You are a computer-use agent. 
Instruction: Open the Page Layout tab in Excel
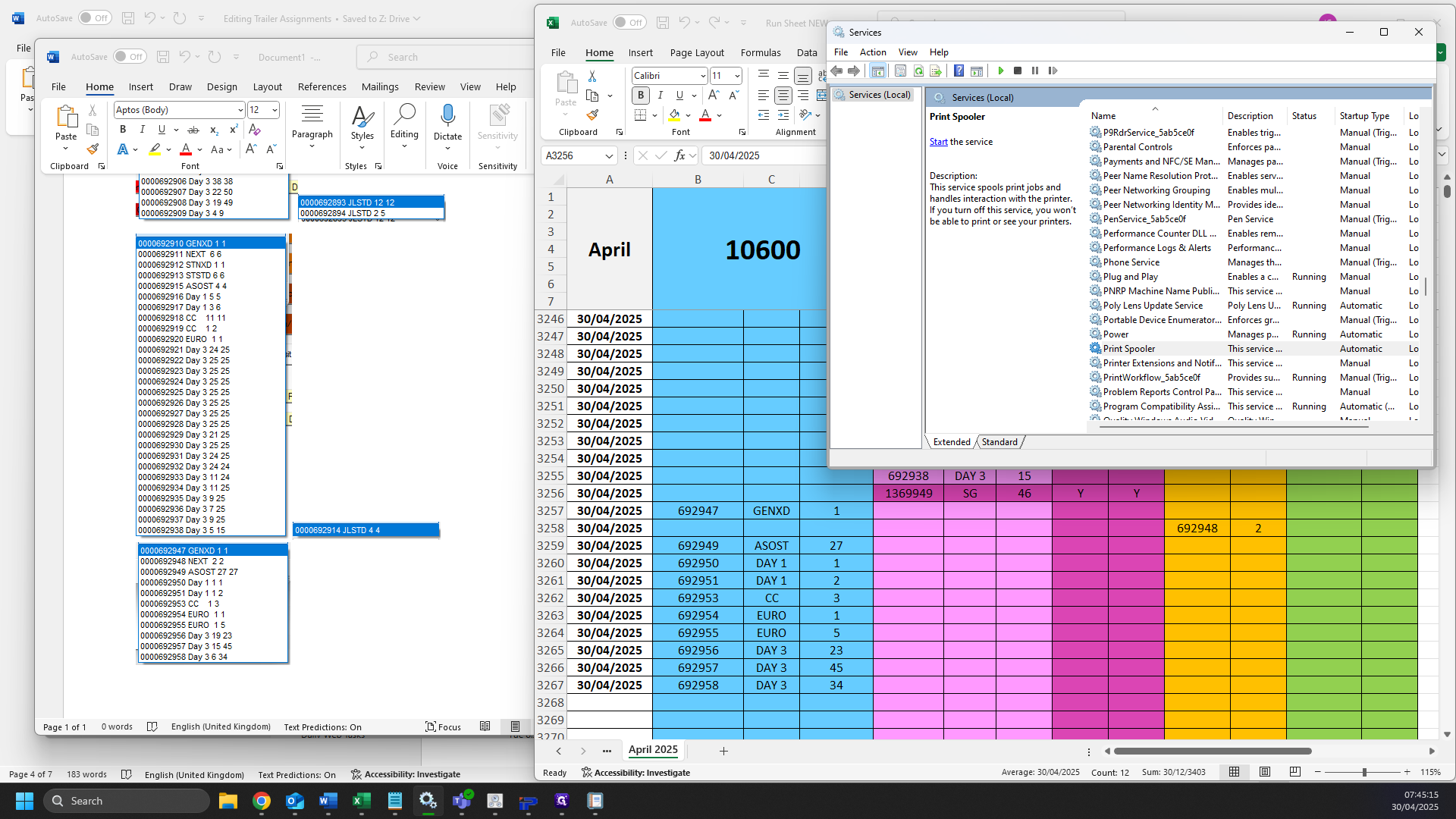coord(697,52)
